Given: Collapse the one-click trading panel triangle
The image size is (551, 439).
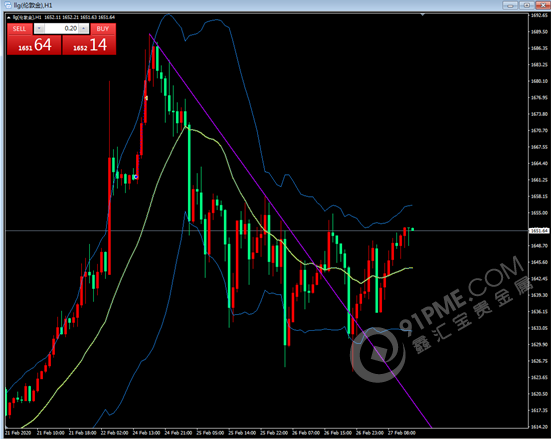Looking at the screenshot, I should tap(9, 17).
